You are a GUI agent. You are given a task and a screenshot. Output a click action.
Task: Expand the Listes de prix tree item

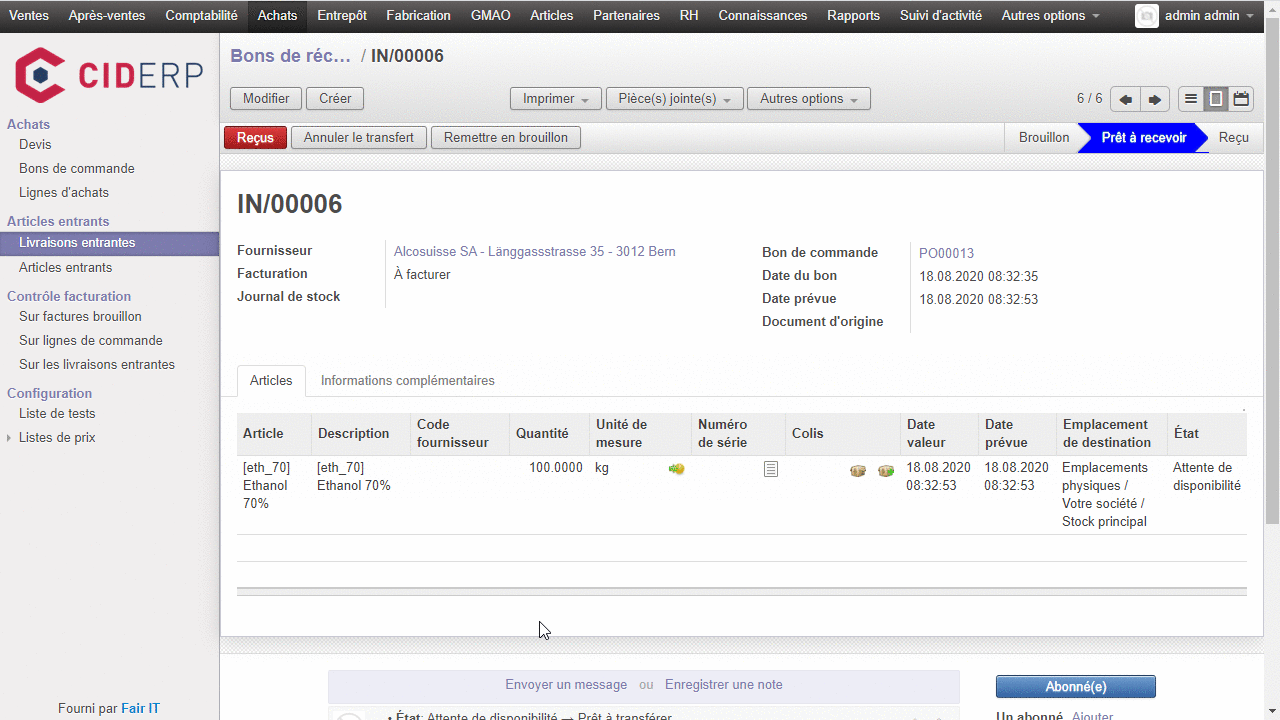[x=11, y=438]
